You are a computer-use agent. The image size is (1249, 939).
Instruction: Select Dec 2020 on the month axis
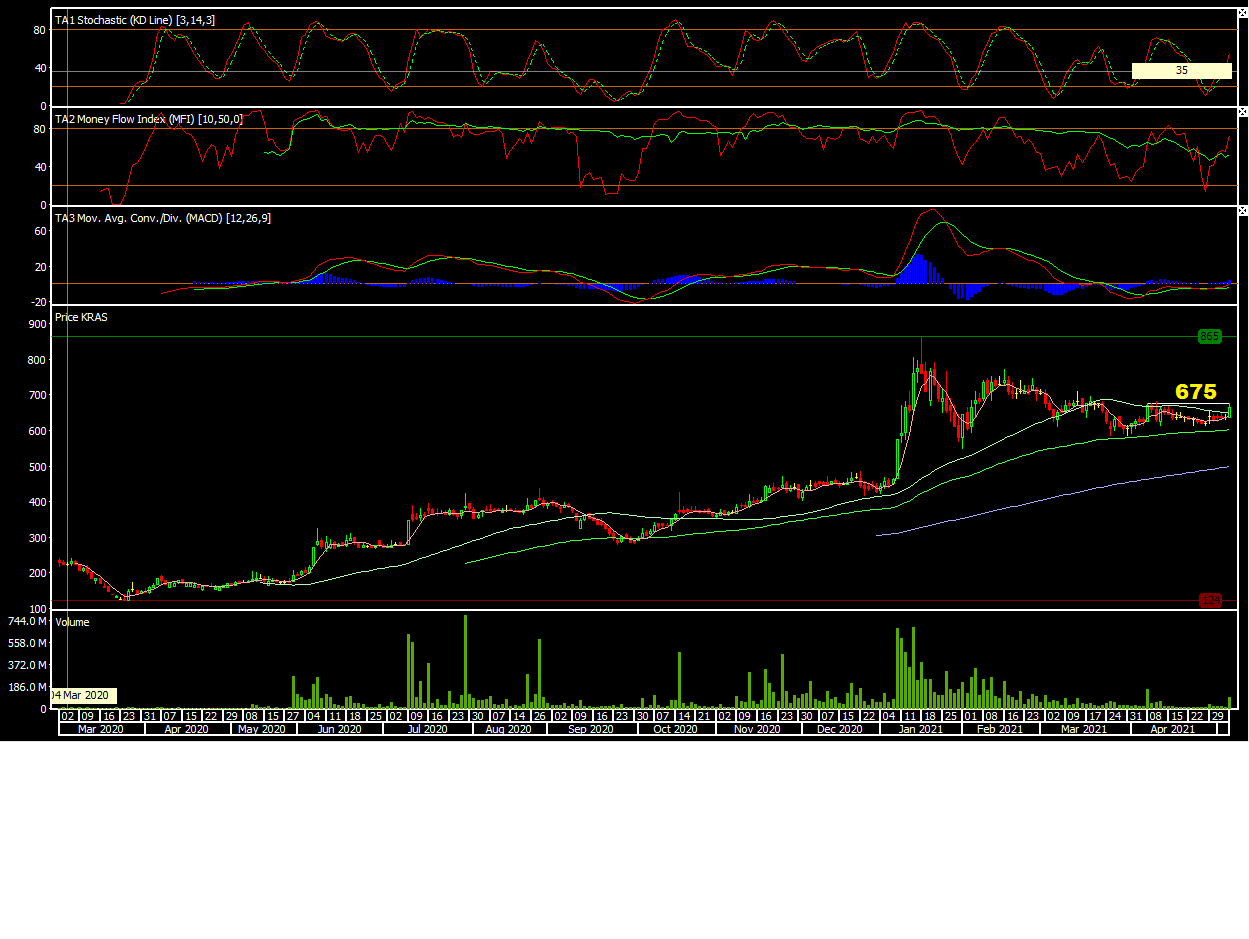[839, 729]
